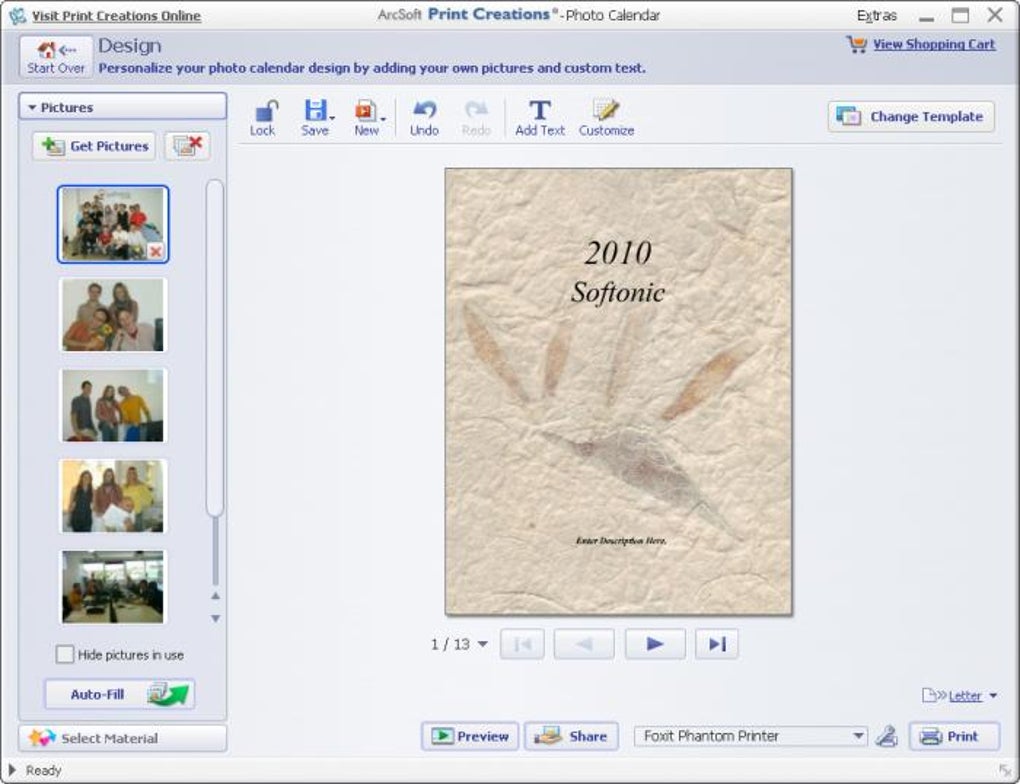Click the shopping cart icon

(x=857, y=44)
